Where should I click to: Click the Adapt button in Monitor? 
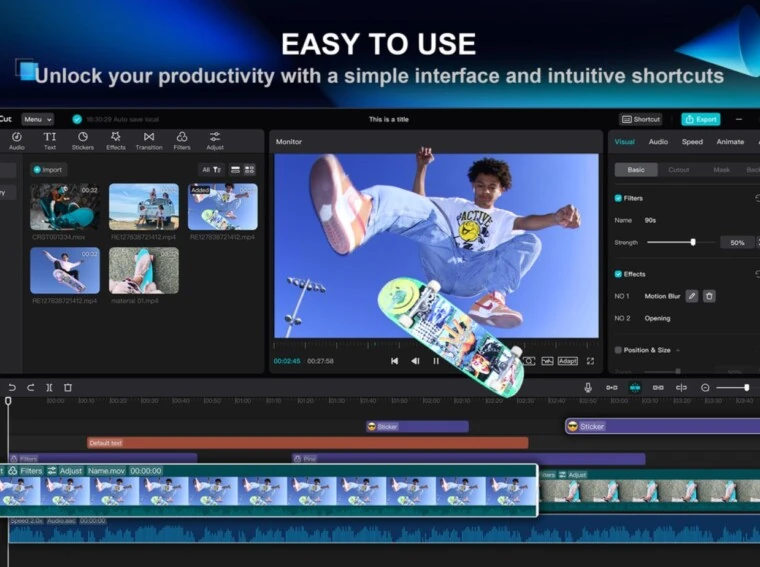568,361
